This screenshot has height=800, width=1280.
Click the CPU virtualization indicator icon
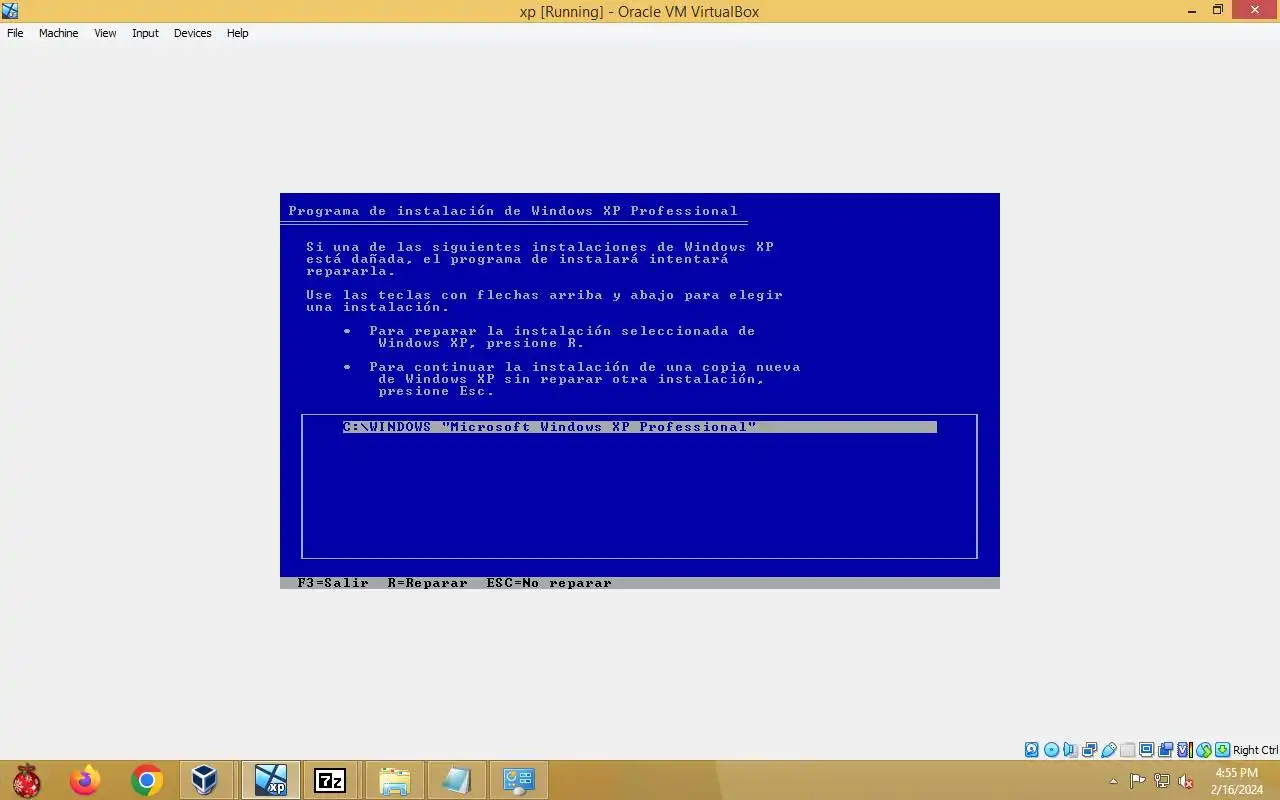[1185, 750]
